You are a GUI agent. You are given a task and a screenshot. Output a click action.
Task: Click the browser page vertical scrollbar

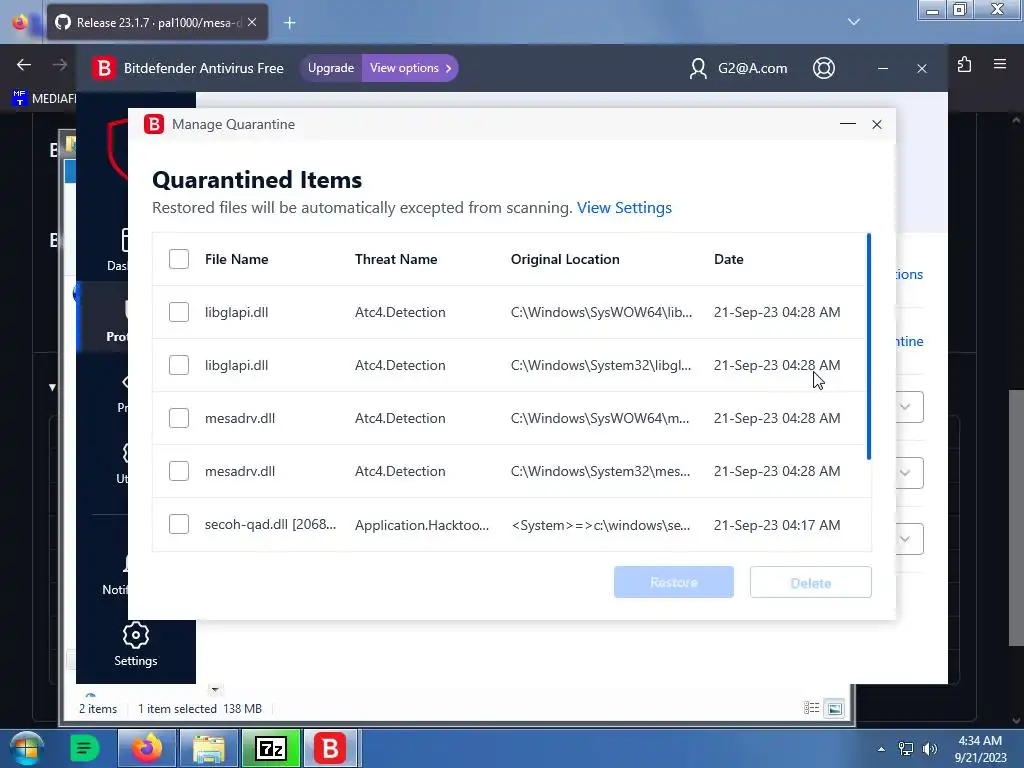point(1016,516)
